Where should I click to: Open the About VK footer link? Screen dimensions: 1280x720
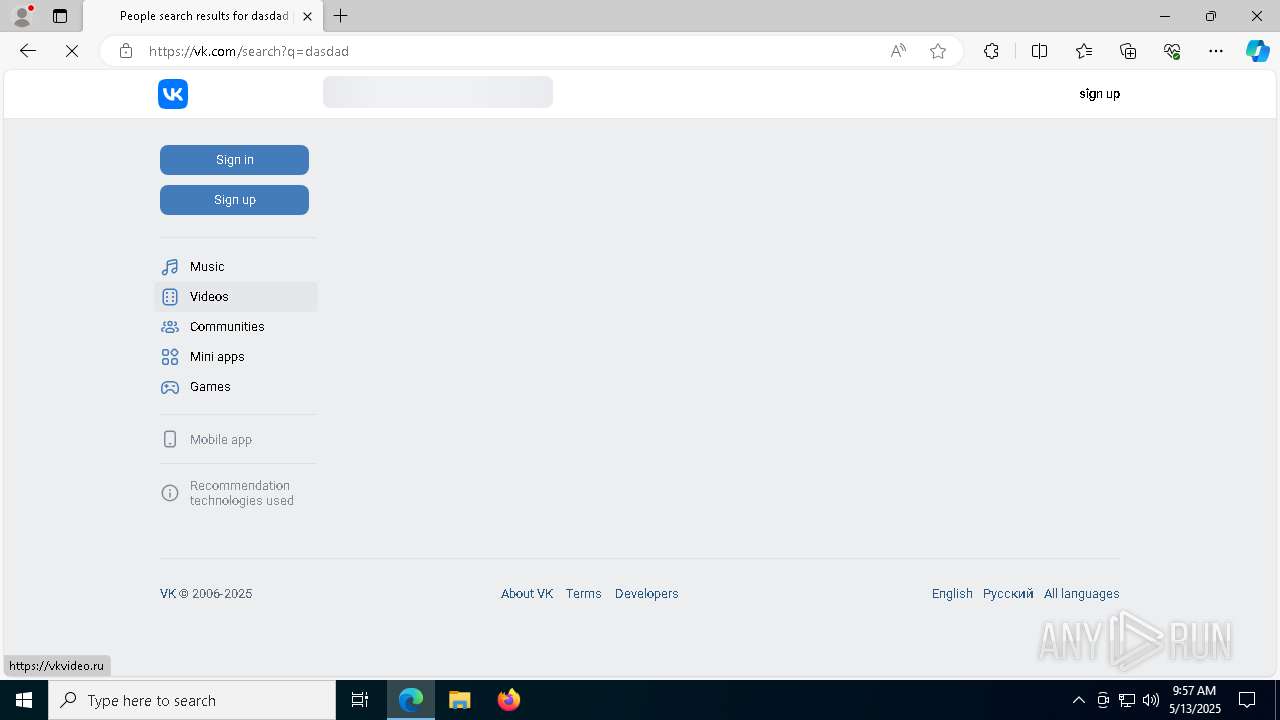(x=527, y=594)
